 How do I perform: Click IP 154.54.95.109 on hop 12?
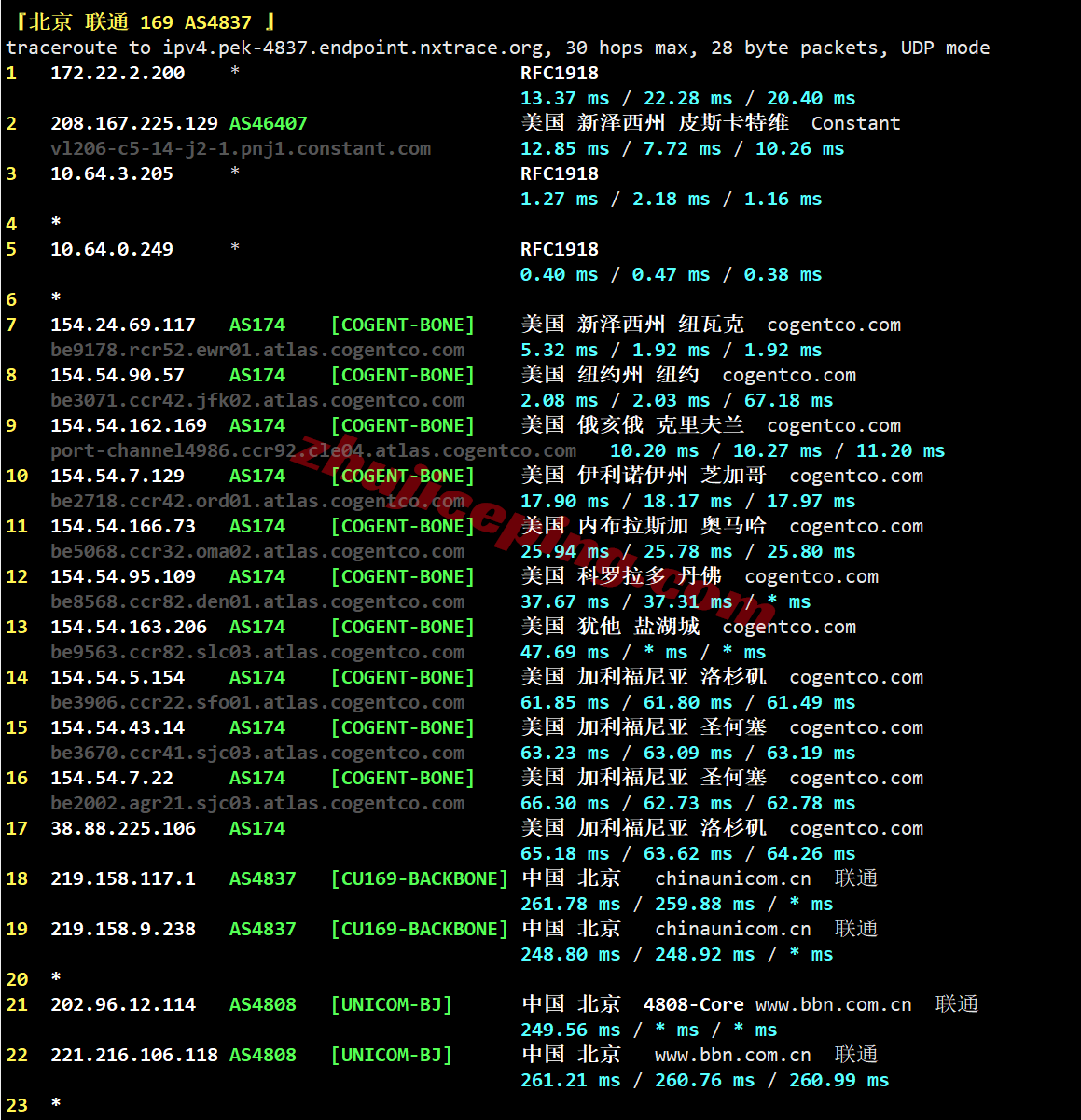[x=123, y=576]
